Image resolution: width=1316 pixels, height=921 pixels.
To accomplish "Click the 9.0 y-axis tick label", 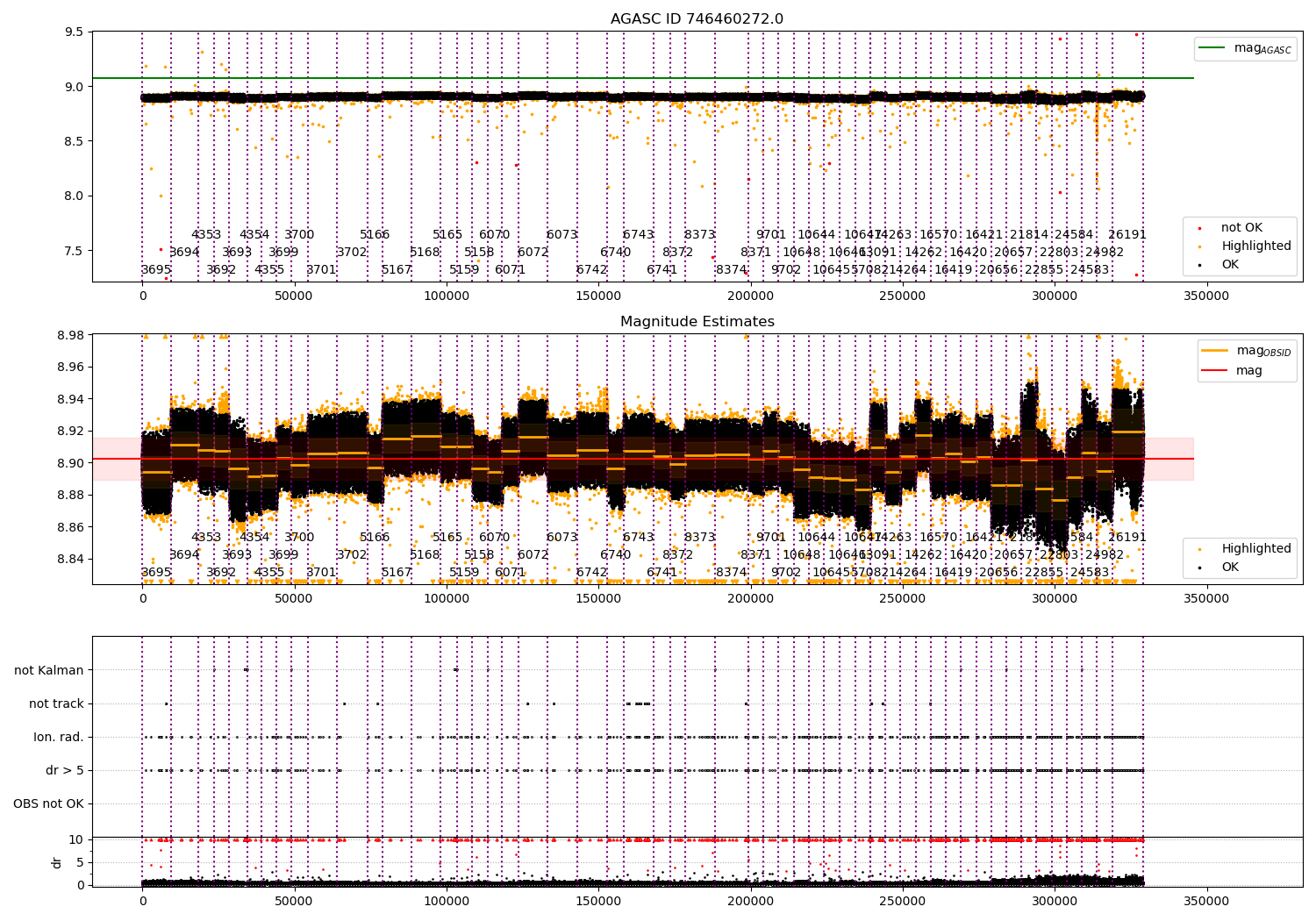I will click(75, 86).
